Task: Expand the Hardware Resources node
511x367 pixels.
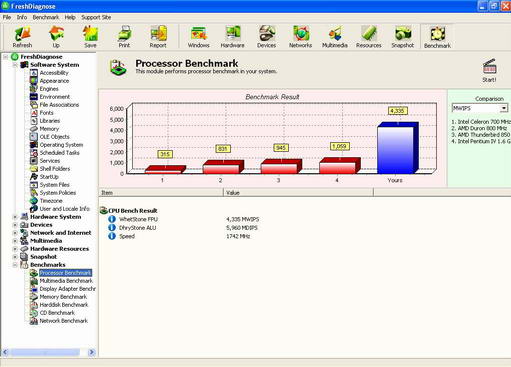Action: 15,249
